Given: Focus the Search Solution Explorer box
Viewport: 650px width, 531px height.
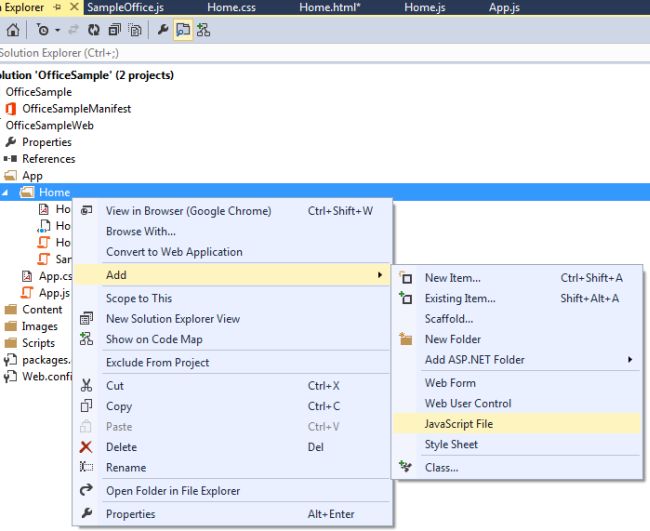Looking at the screenshot, I should pyautogui.click(x=325, y=53).
